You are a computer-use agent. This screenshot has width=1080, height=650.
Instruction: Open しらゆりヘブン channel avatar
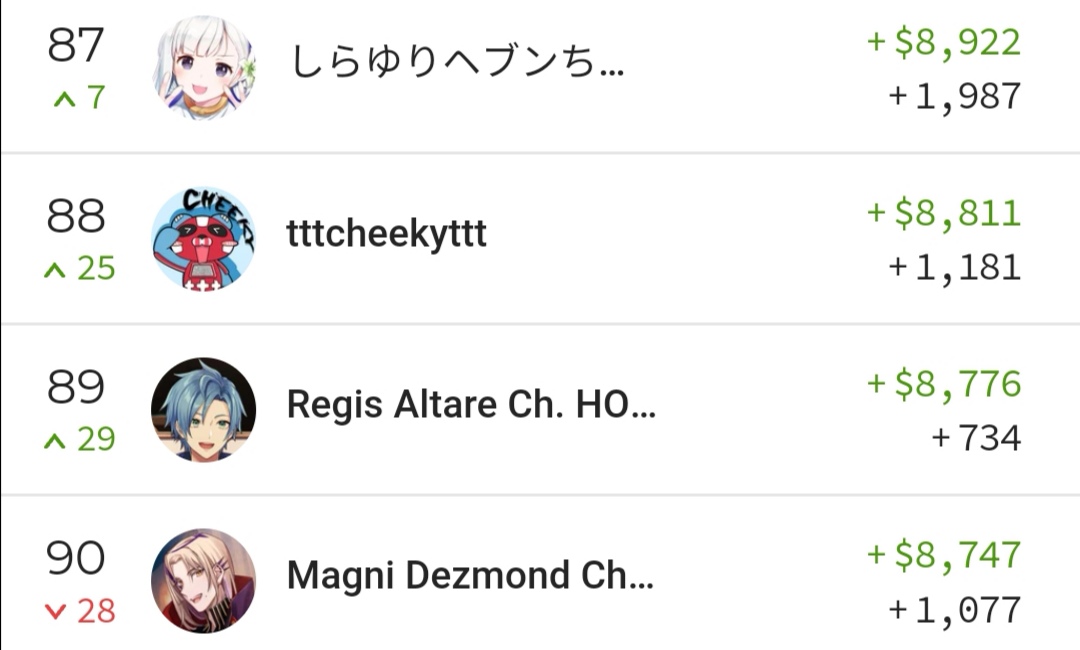pos(204,67)
